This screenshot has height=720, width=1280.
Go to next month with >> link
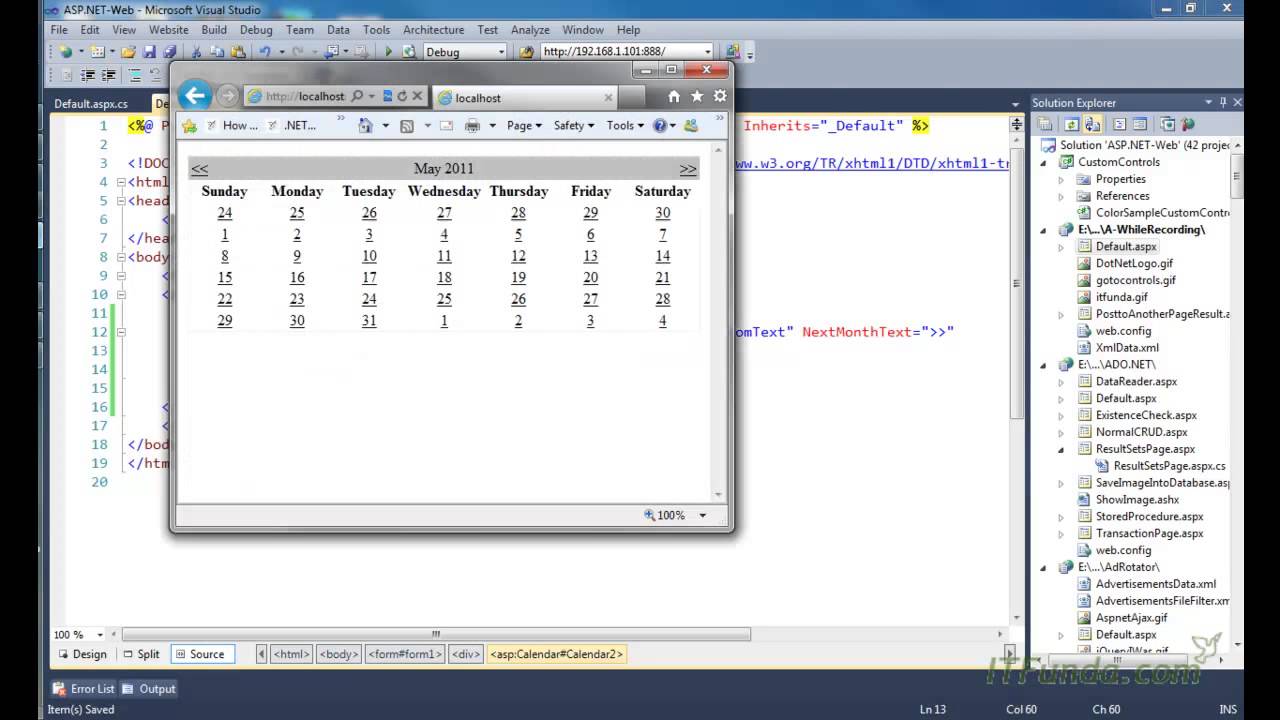coord(688,169)
